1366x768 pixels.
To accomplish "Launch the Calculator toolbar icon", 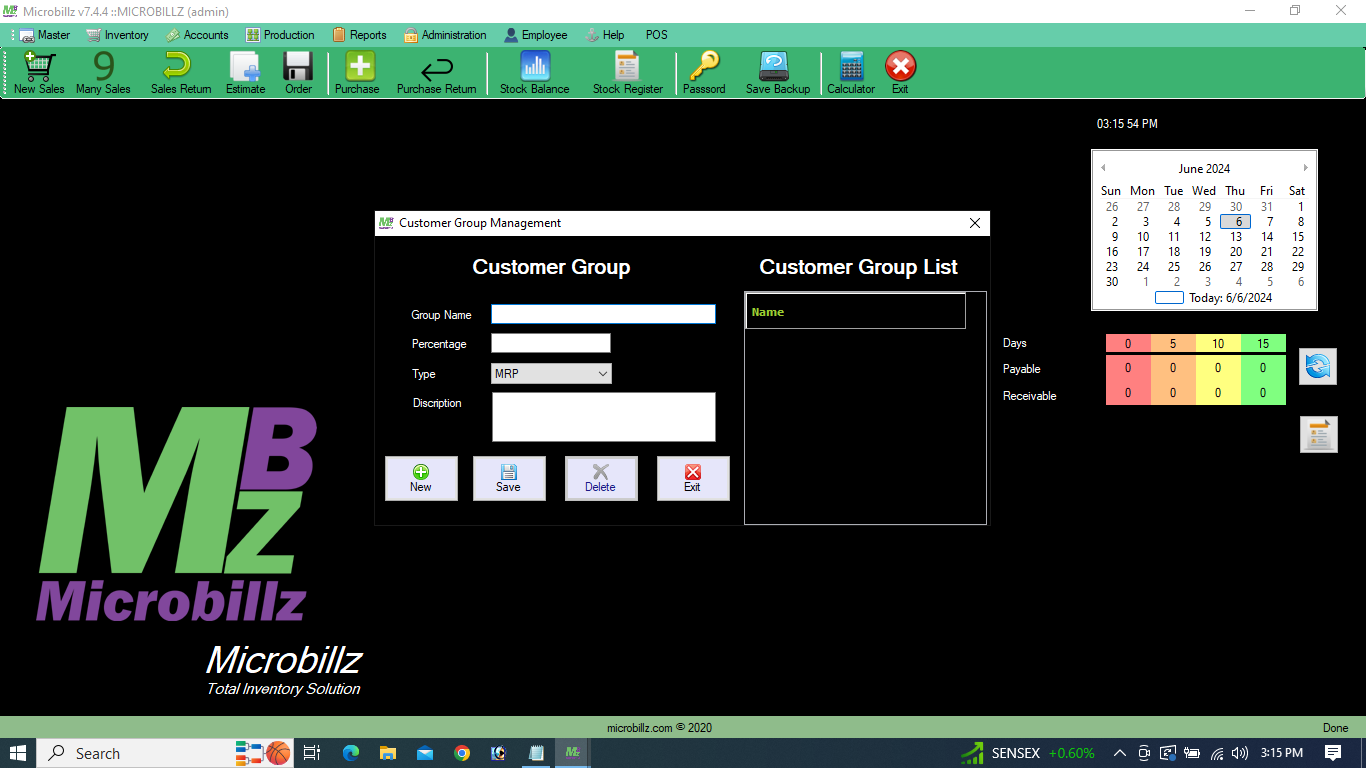I will pos(850,72).
